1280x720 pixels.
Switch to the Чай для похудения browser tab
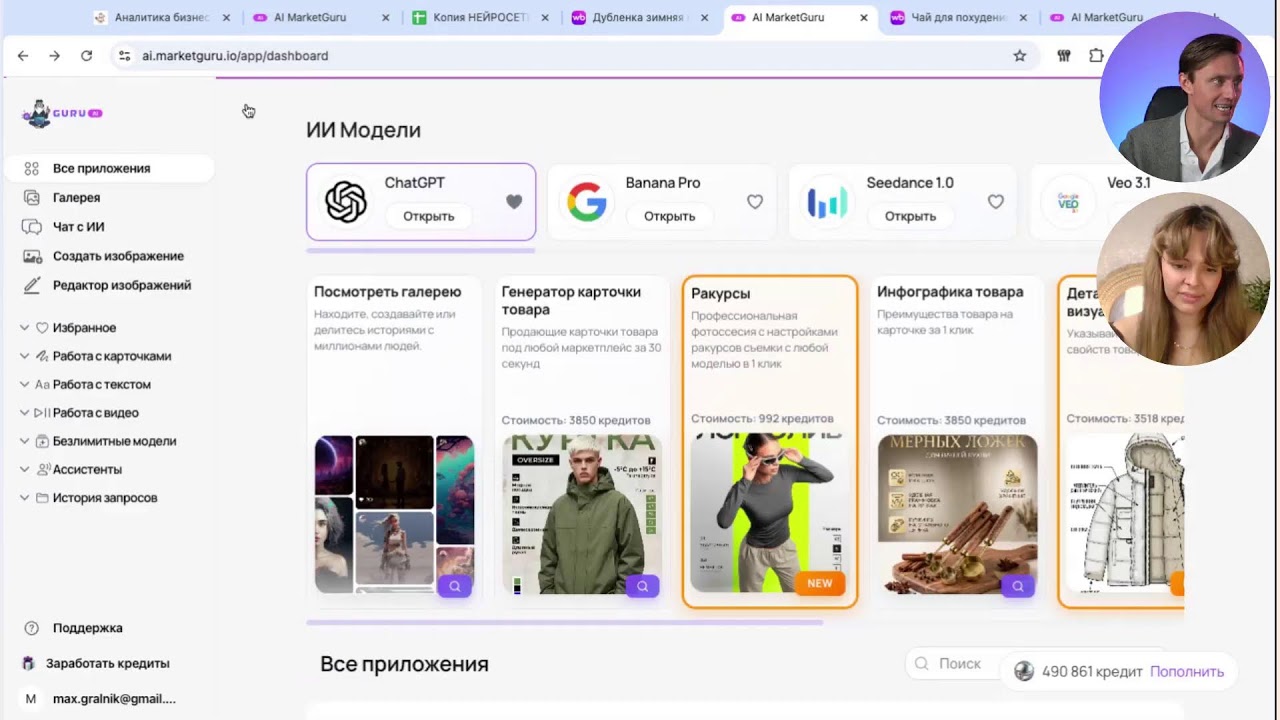(959, 18)
